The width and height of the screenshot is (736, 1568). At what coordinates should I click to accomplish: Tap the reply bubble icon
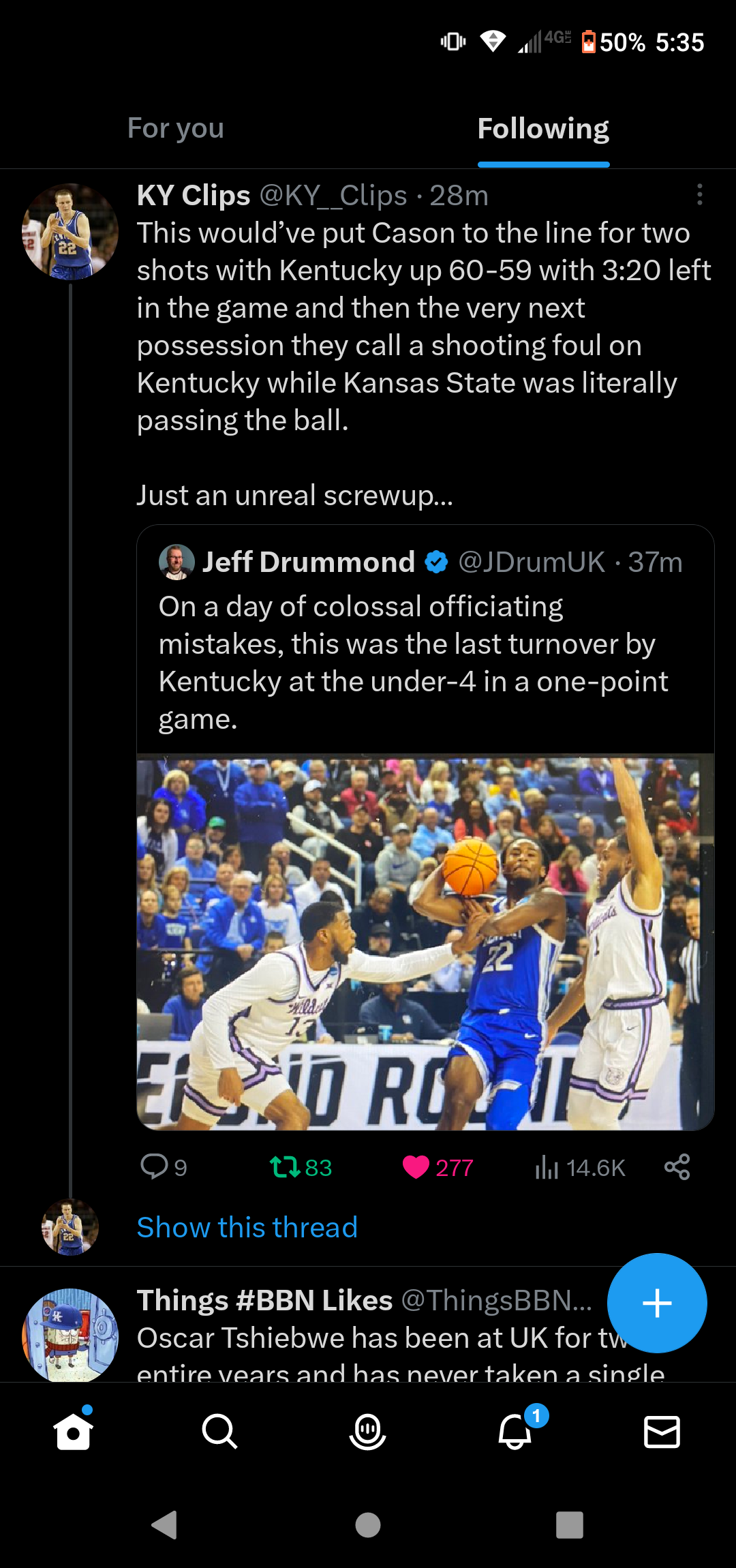tap(154, 1166)
